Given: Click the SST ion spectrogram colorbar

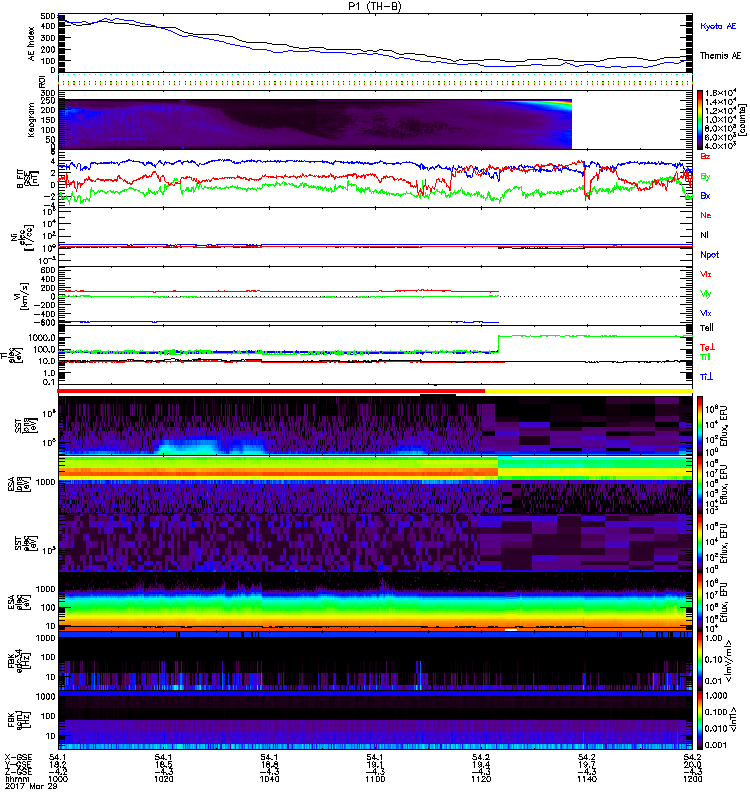Looking at the screenshot, I should [699, 425].
